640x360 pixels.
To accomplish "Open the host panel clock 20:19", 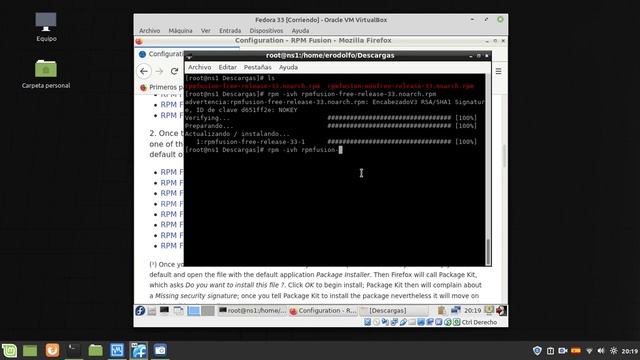I will (630, 351).
